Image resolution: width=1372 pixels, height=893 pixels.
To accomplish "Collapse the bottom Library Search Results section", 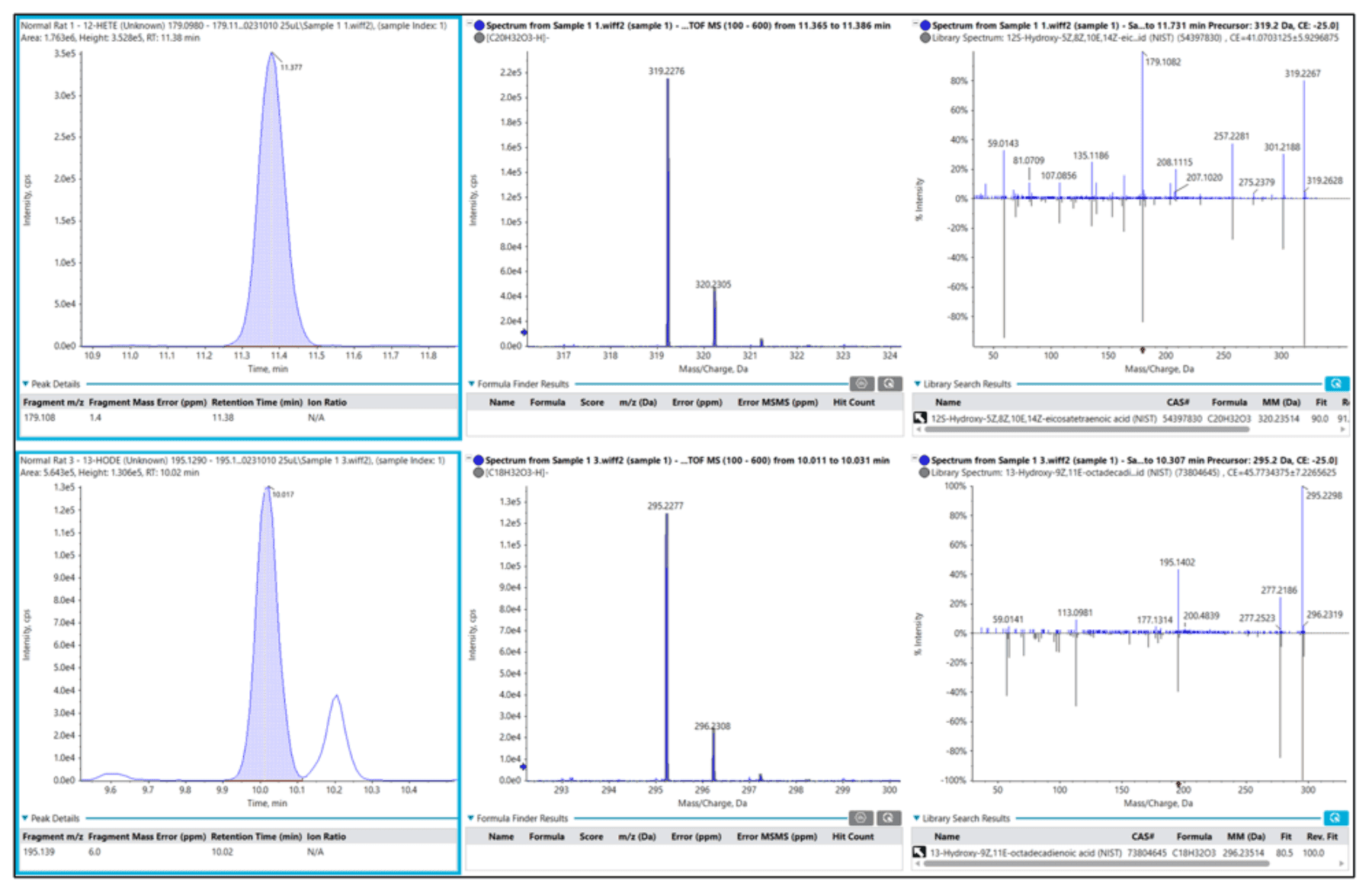I will click(917, 818).
